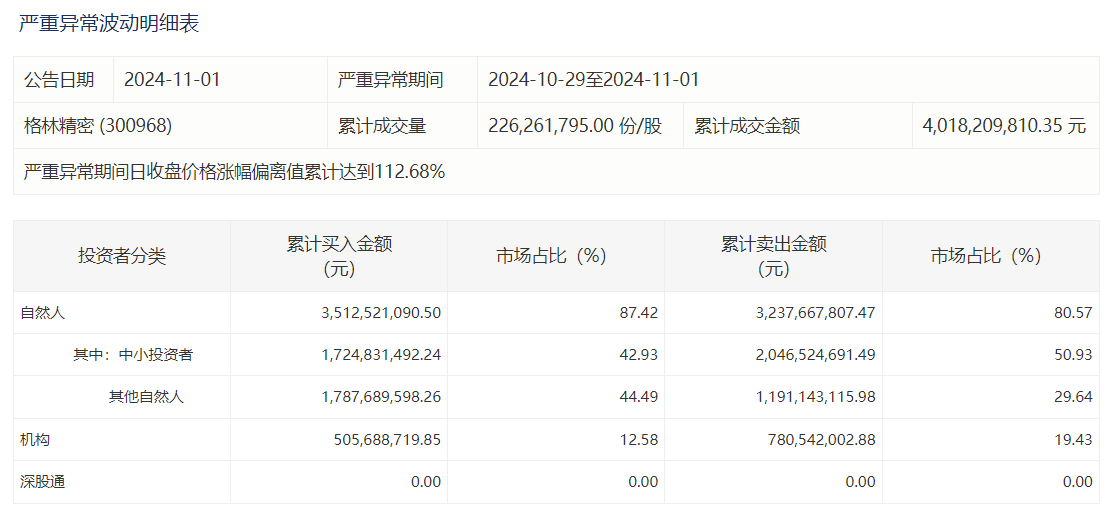This screenshot has height=516, width=1114.
Task: Click the 其他自然人 row label
Action: point(146,397)
